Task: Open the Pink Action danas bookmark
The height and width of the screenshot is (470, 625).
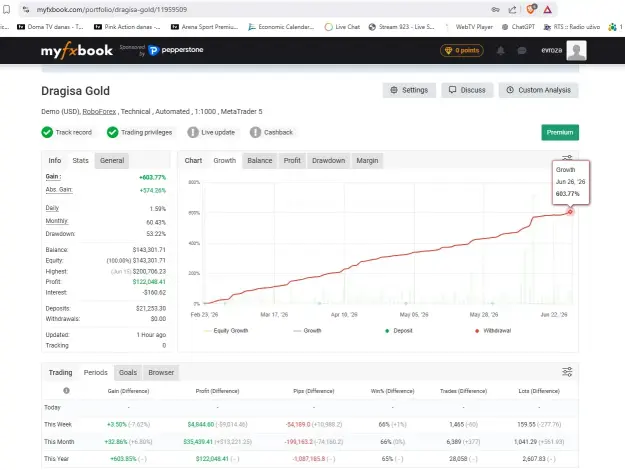Action: coord(127,27)
